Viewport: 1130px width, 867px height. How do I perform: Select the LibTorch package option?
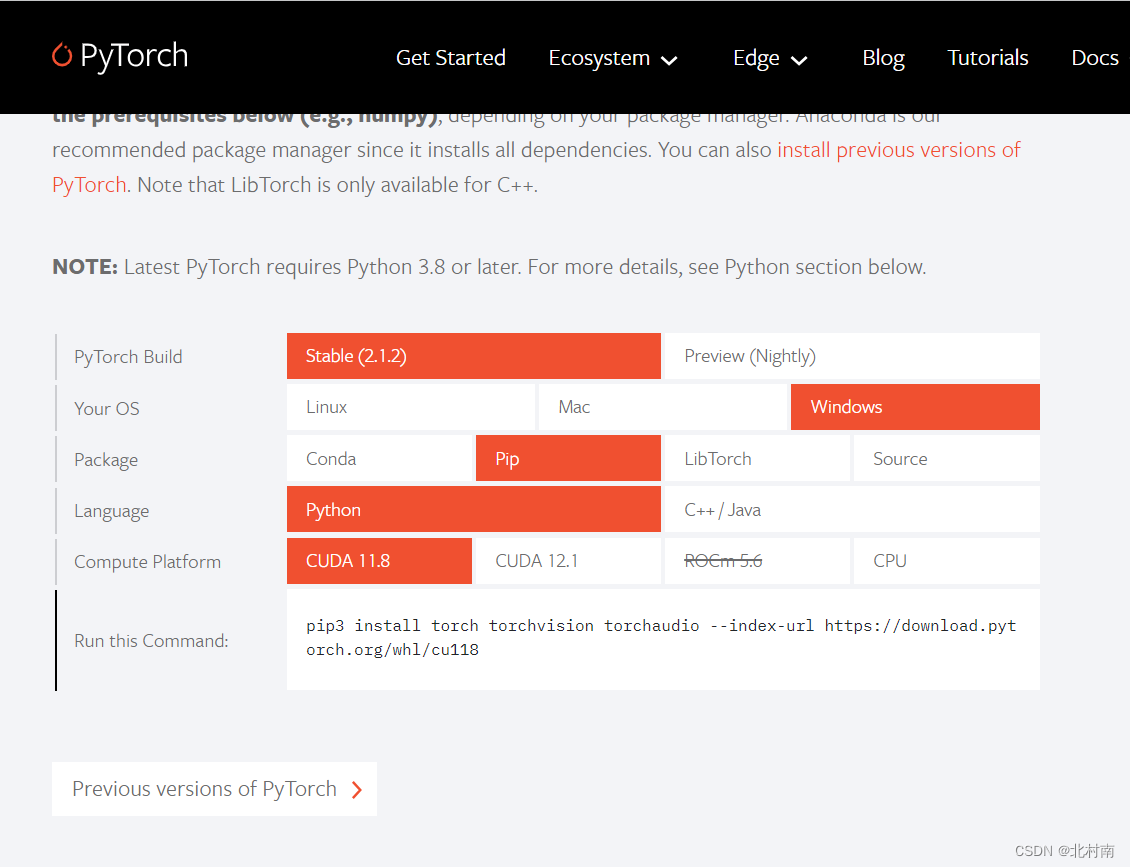coord(757,458)
